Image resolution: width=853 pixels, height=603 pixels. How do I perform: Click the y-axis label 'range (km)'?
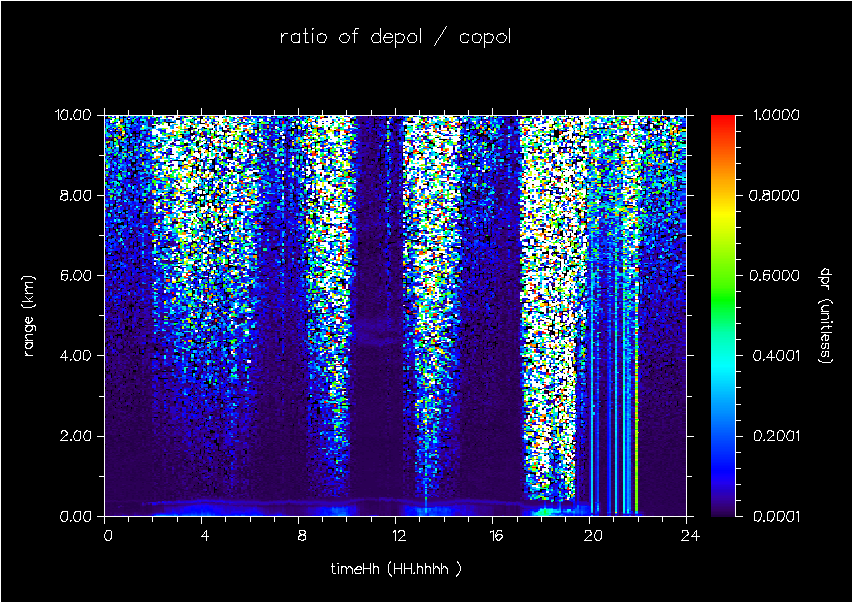[28, 316]
